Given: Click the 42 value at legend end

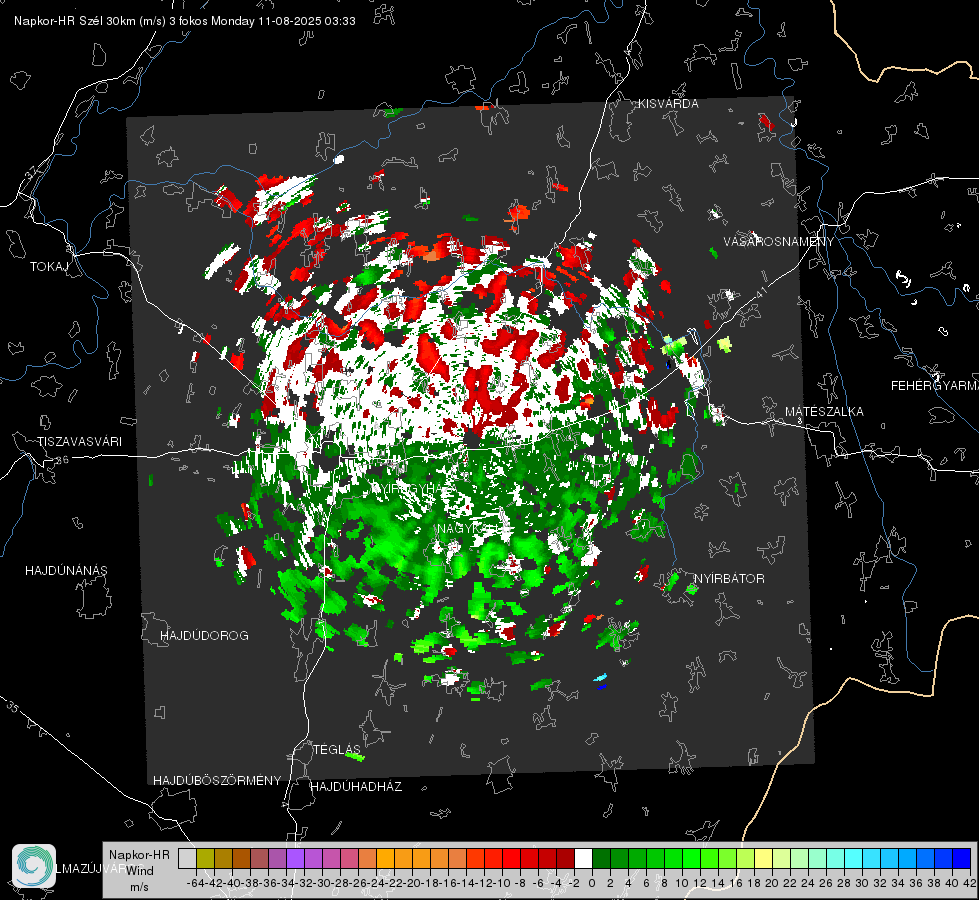Looking at the screenshot, I should coord(969,883).
